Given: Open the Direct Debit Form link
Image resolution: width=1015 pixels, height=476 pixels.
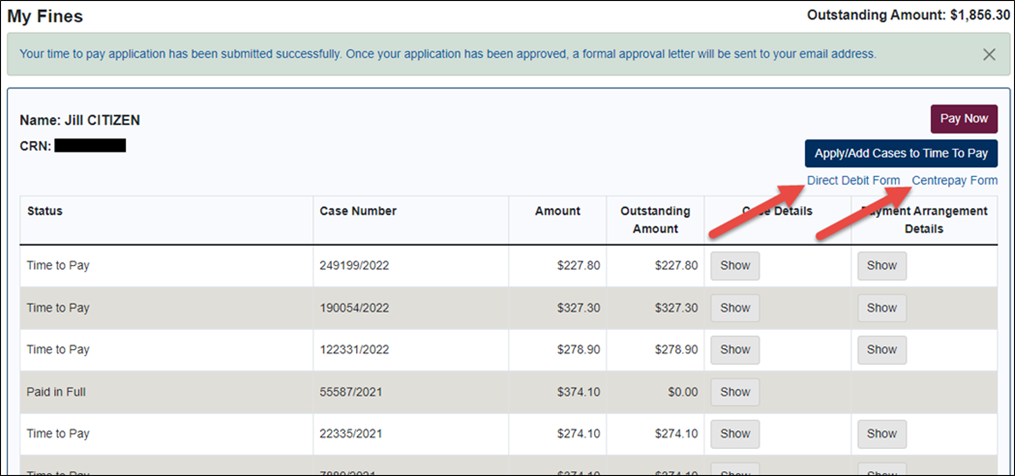Looking at the screenshot, I should coord(853,181).
